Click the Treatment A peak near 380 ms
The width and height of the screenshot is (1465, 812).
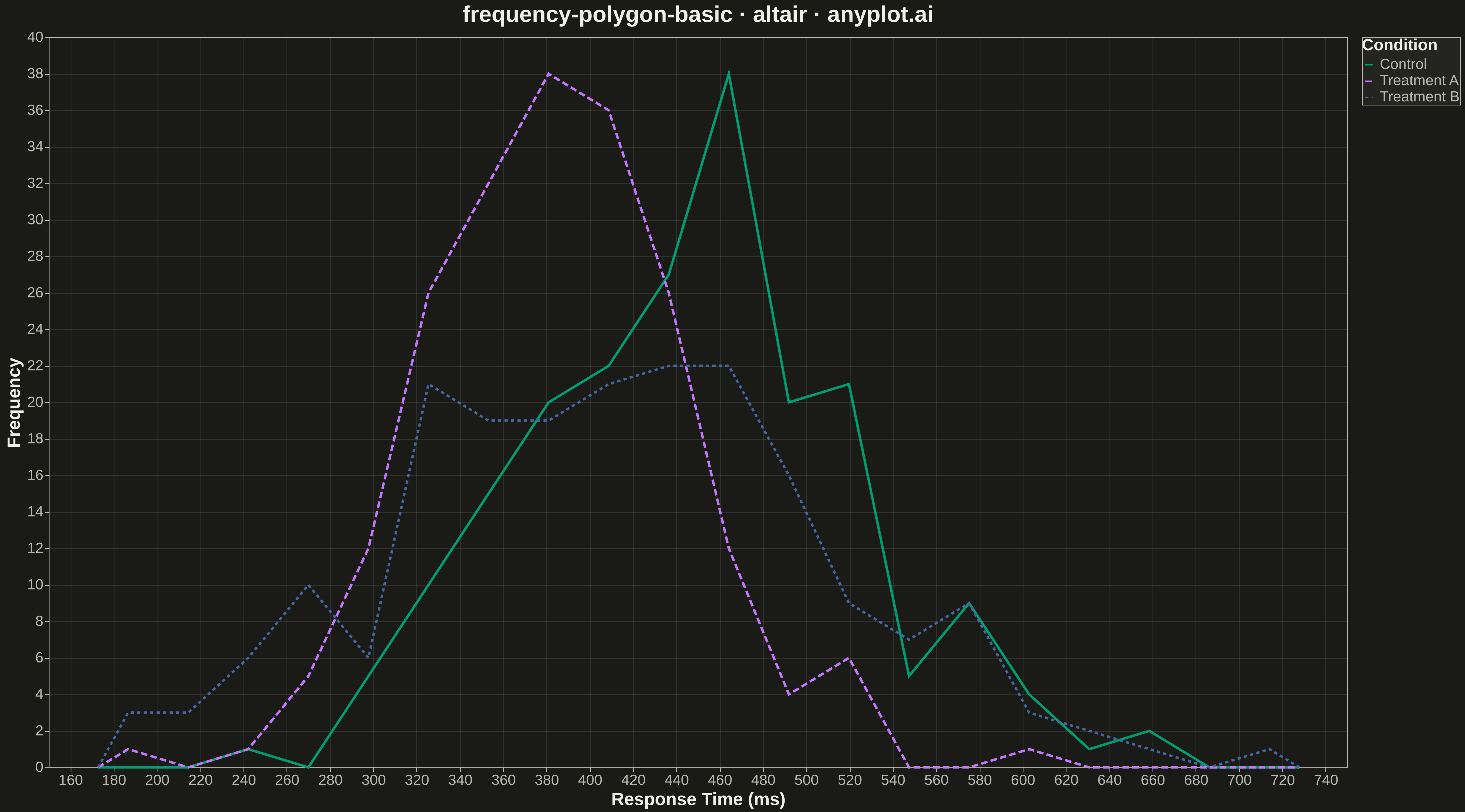coord(548,74)
